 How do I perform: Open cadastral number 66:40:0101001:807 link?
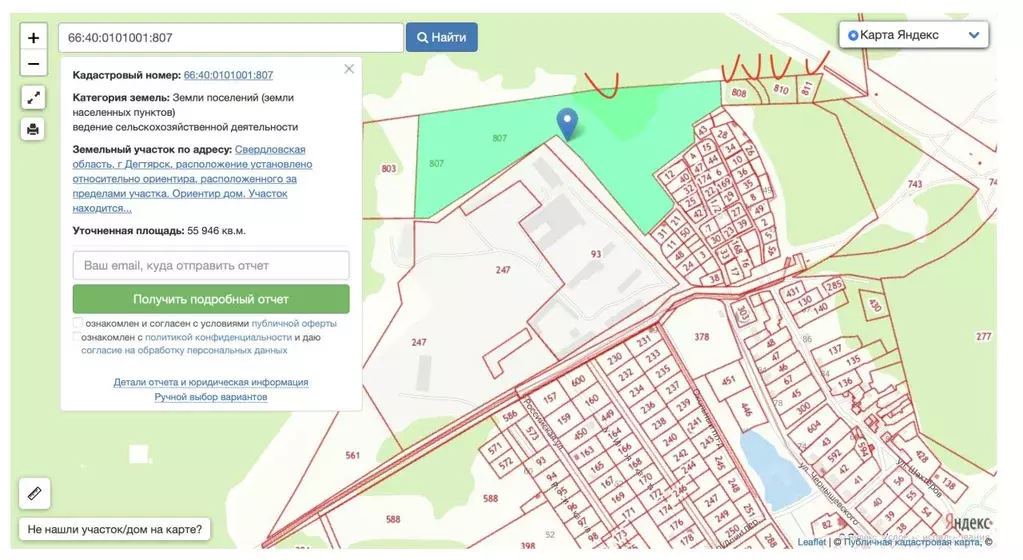point(228,75)
